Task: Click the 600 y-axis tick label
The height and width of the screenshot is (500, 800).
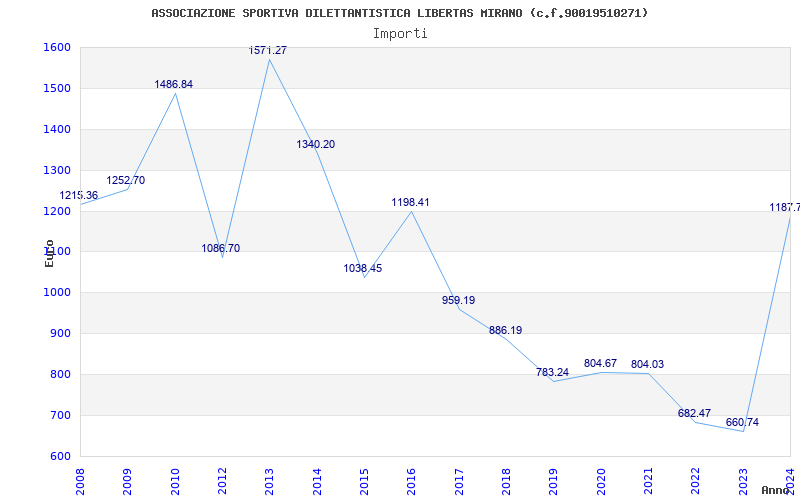Action: (60, 456)
